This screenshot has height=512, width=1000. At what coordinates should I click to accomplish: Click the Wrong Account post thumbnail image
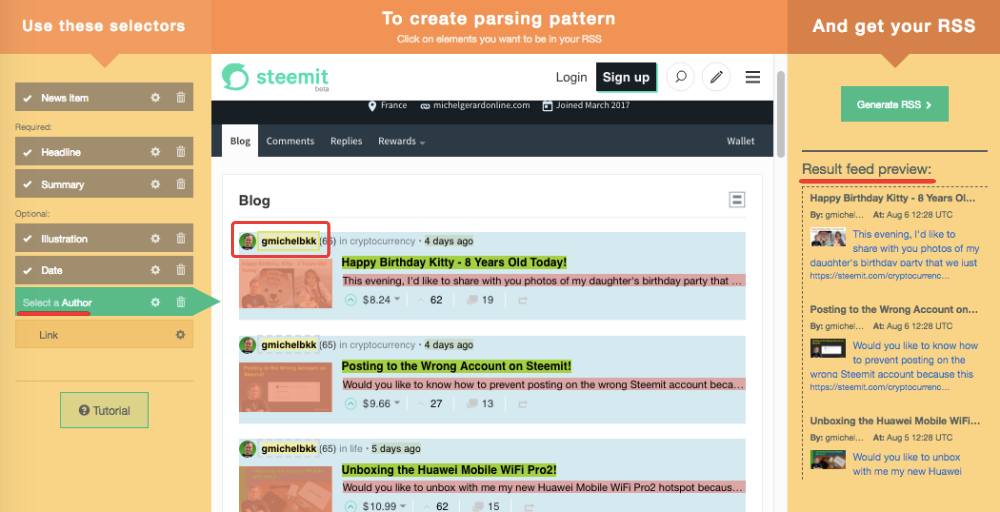[x=286, y=387]
